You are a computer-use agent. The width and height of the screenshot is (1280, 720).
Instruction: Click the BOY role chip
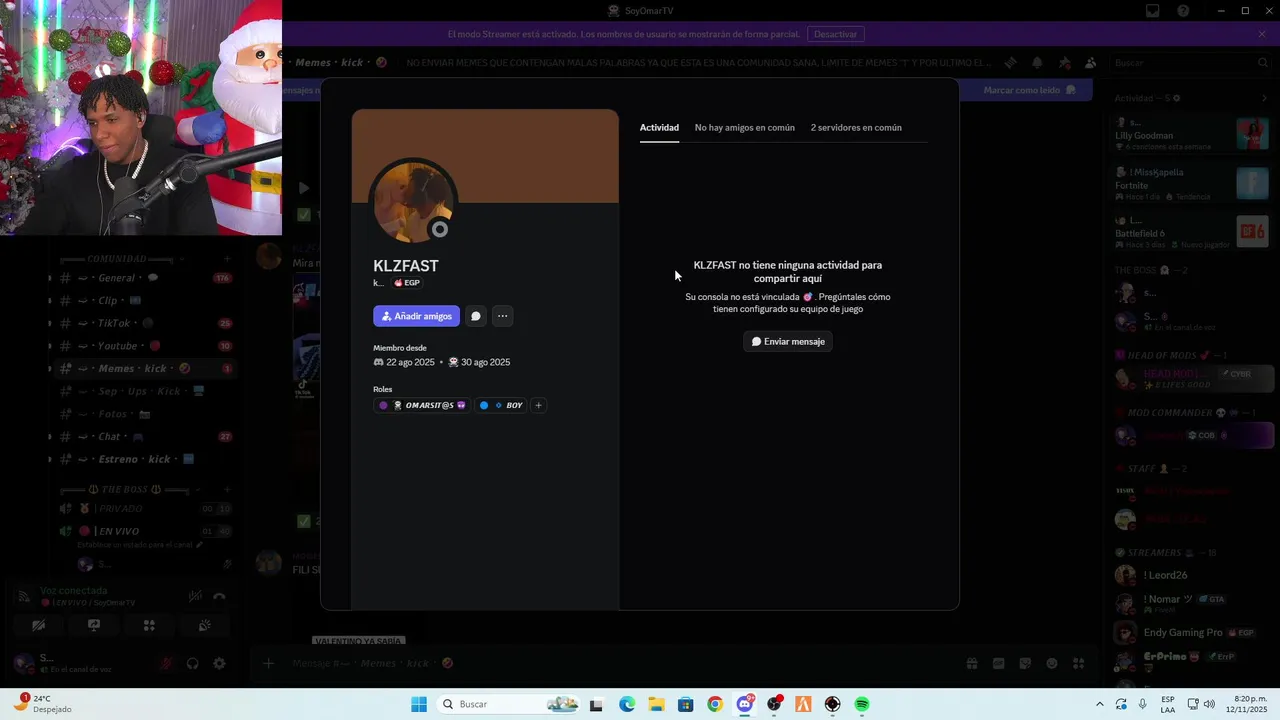click(501, 405)
